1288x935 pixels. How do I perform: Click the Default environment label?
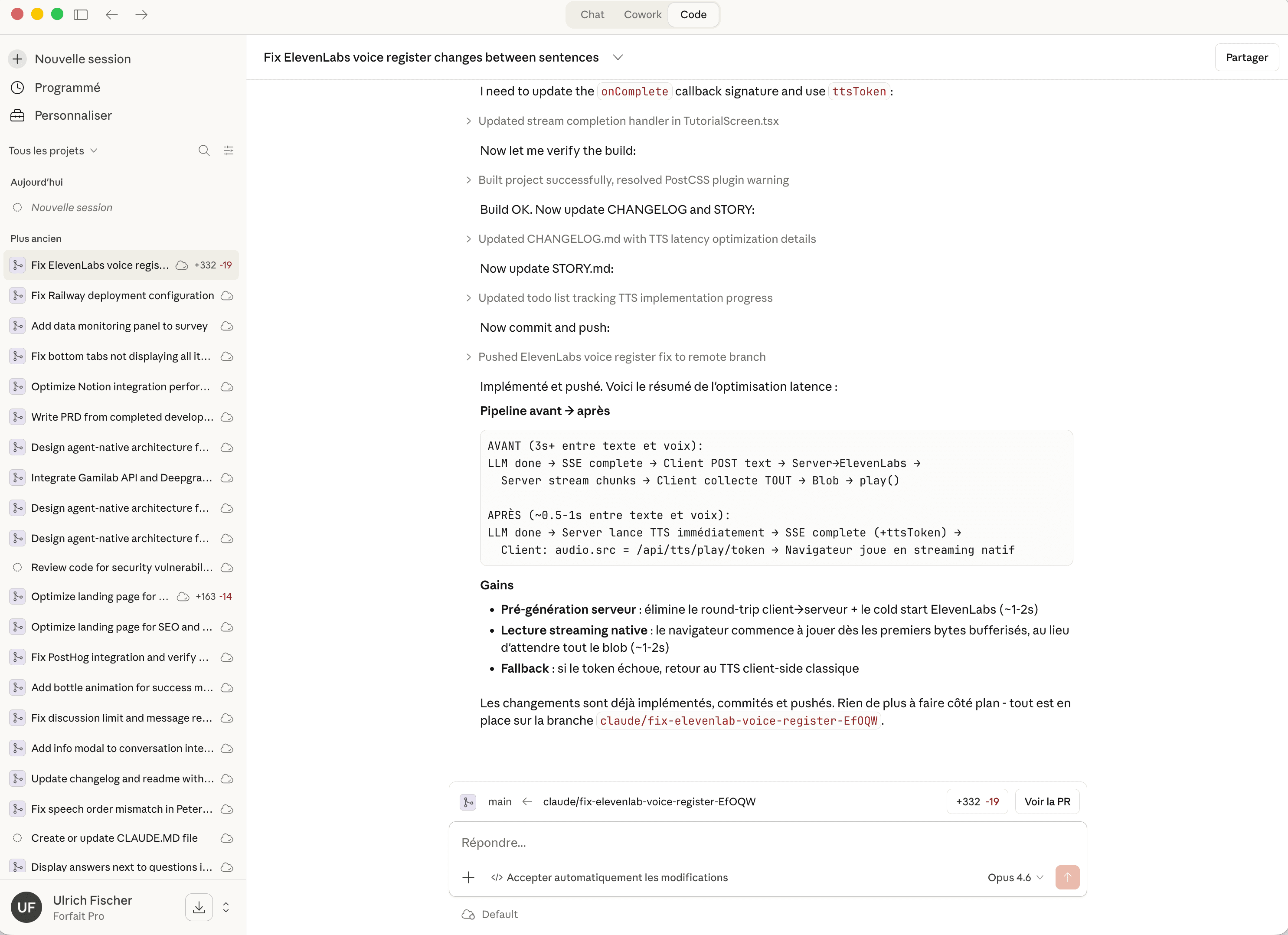click(x=499, y=914)
